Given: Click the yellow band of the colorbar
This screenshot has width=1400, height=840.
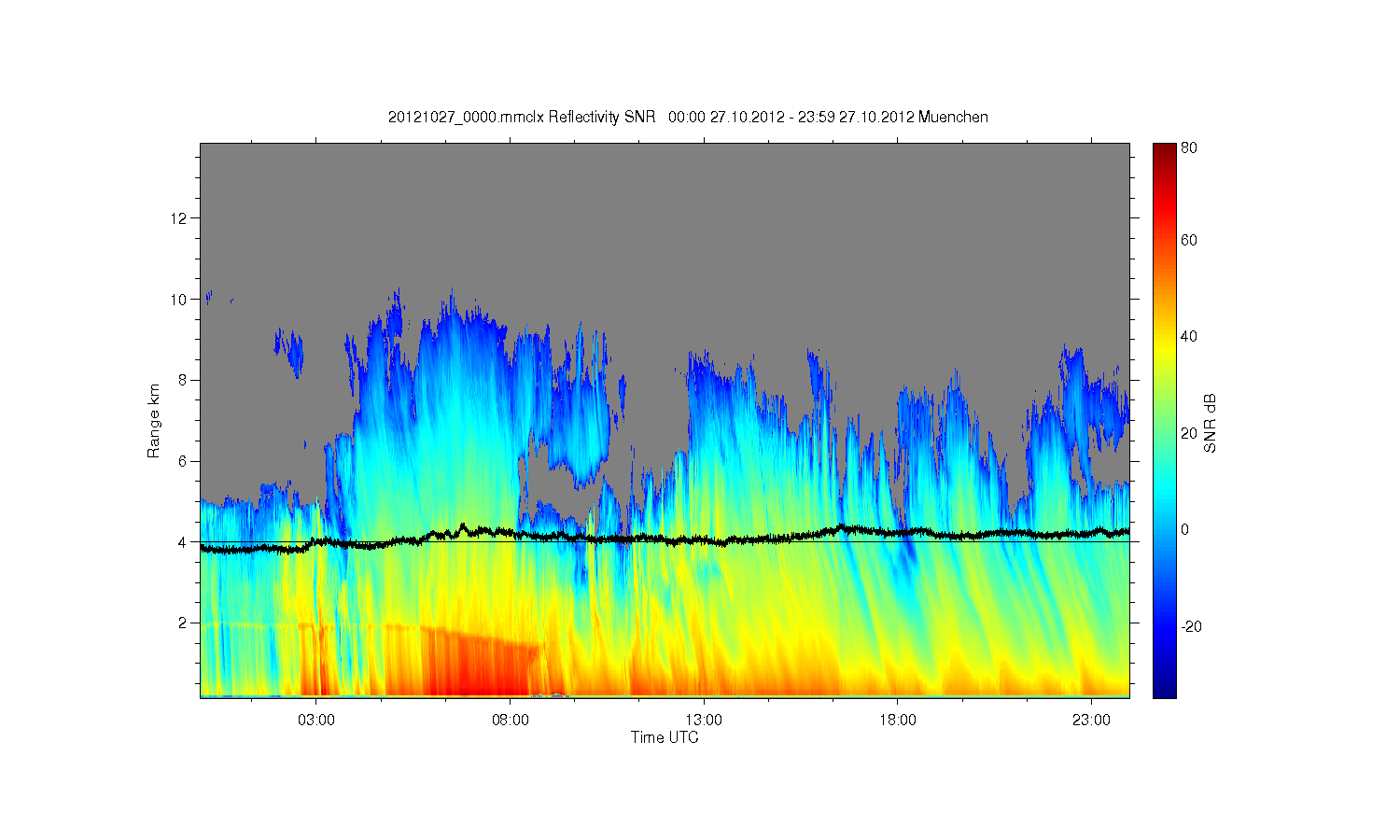Looking at the screenshot, I should [1164, 350].
